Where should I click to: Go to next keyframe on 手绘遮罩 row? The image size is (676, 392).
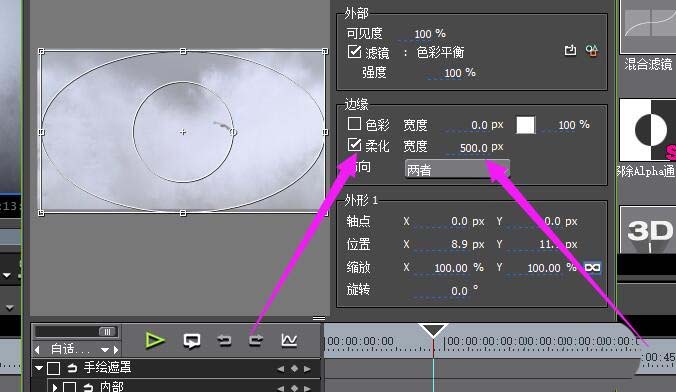pos(307,369)
